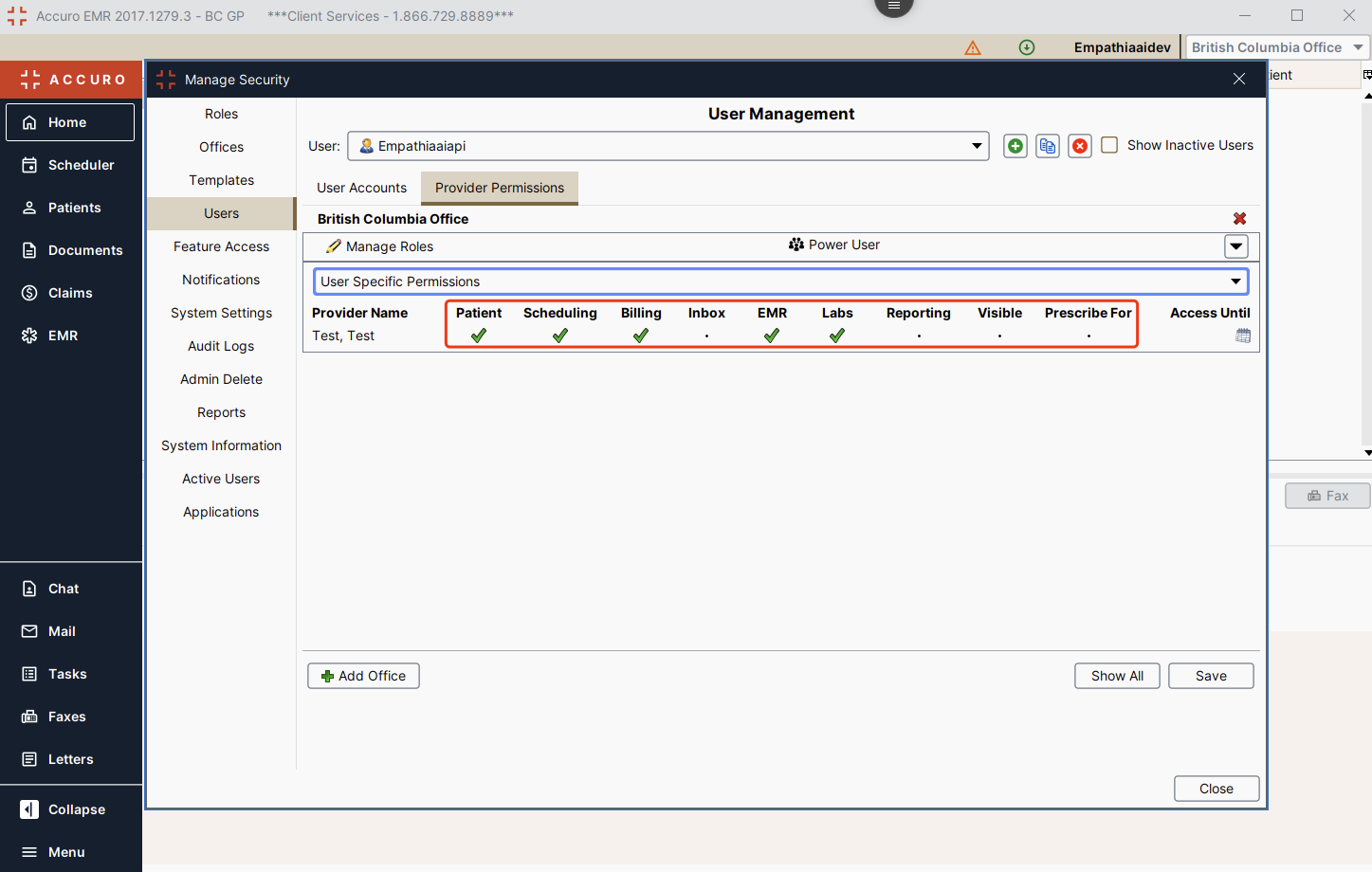This screenshot has height=872, width=1372.
Task: Open Letters in the sidebar
Action: point(70,759)
